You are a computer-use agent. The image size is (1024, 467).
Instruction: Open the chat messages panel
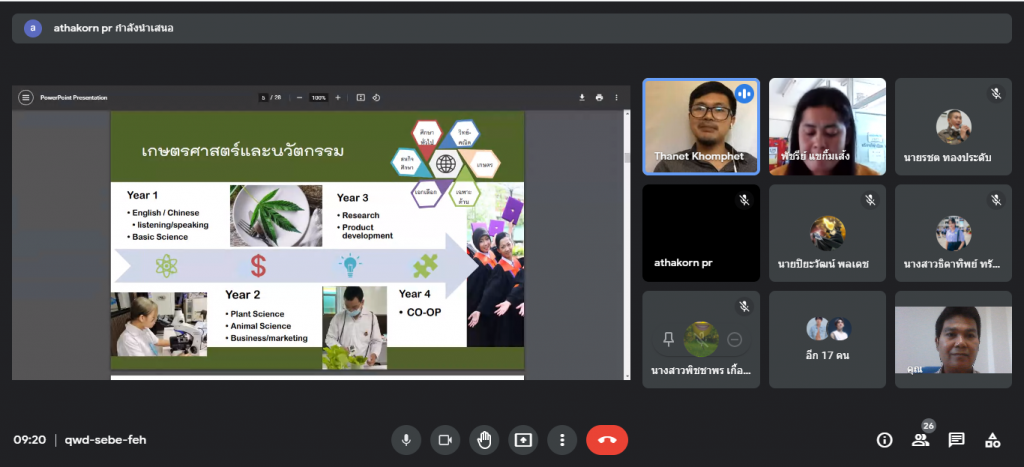click(956, 439)
